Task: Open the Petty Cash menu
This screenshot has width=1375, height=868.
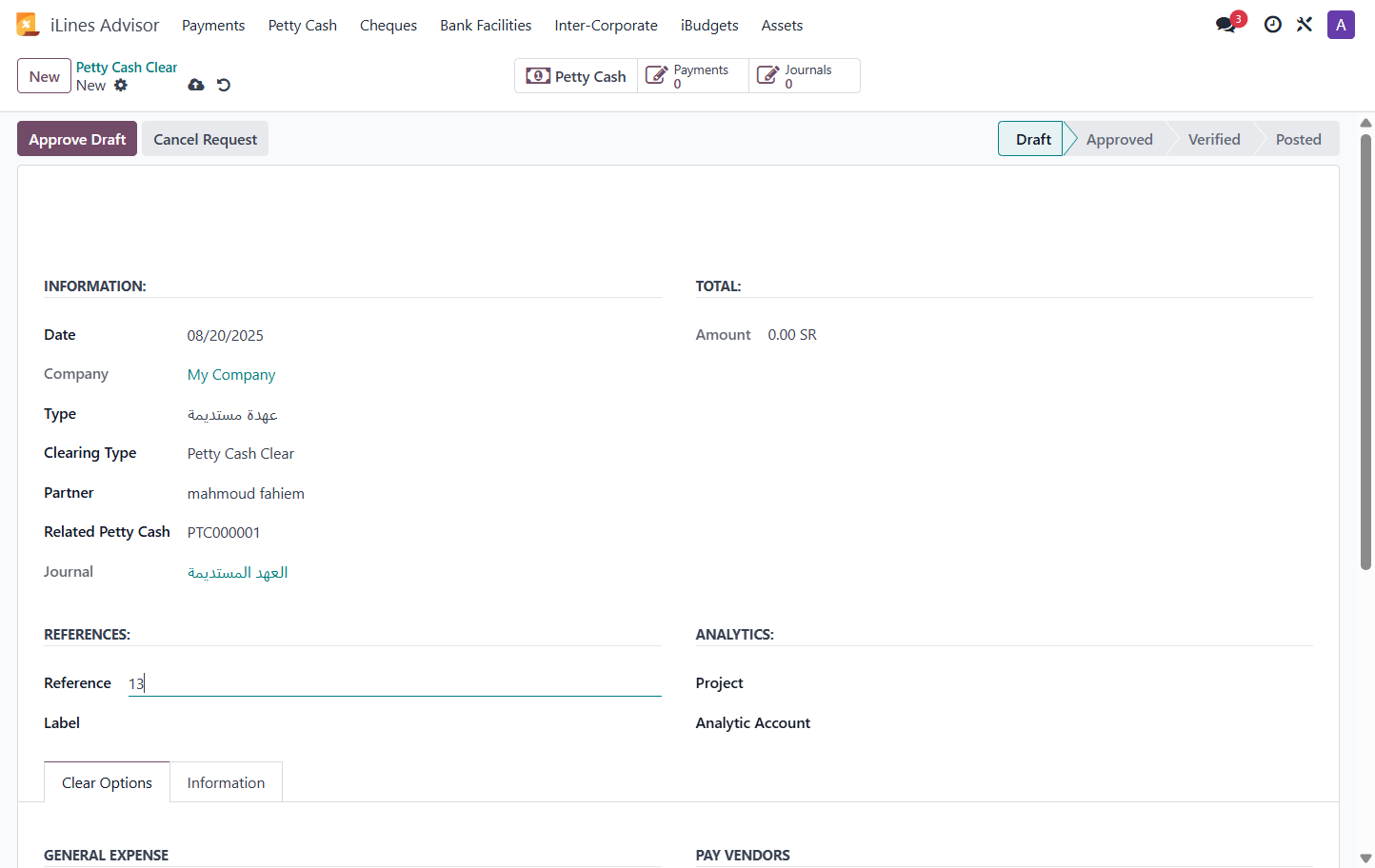Action: point(303,26)
